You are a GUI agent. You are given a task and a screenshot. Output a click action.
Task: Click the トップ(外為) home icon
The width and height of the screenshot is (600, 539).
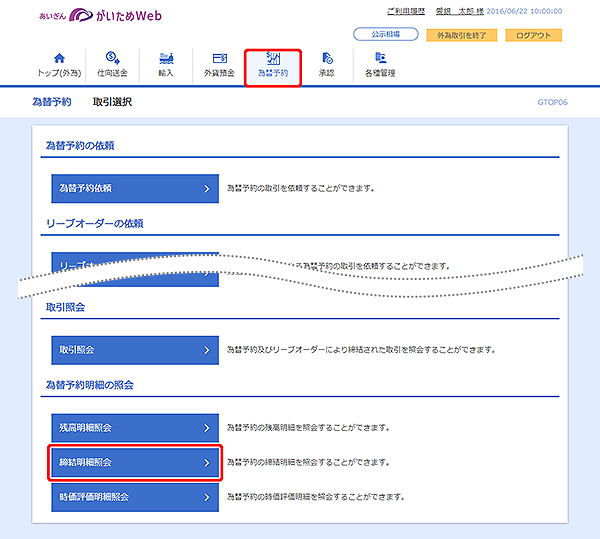pos(59,58)
